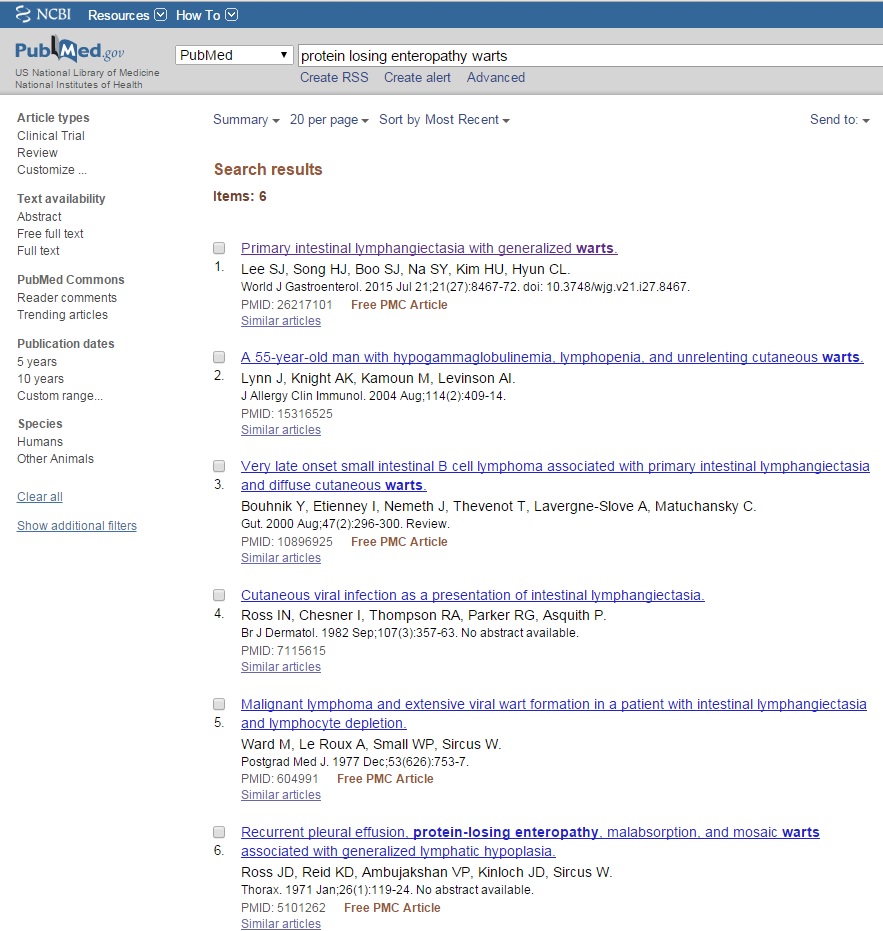Click Similar articles under PMID 26217101
The width and height of the screenshot is (883, 931).
tap(281, 321)
